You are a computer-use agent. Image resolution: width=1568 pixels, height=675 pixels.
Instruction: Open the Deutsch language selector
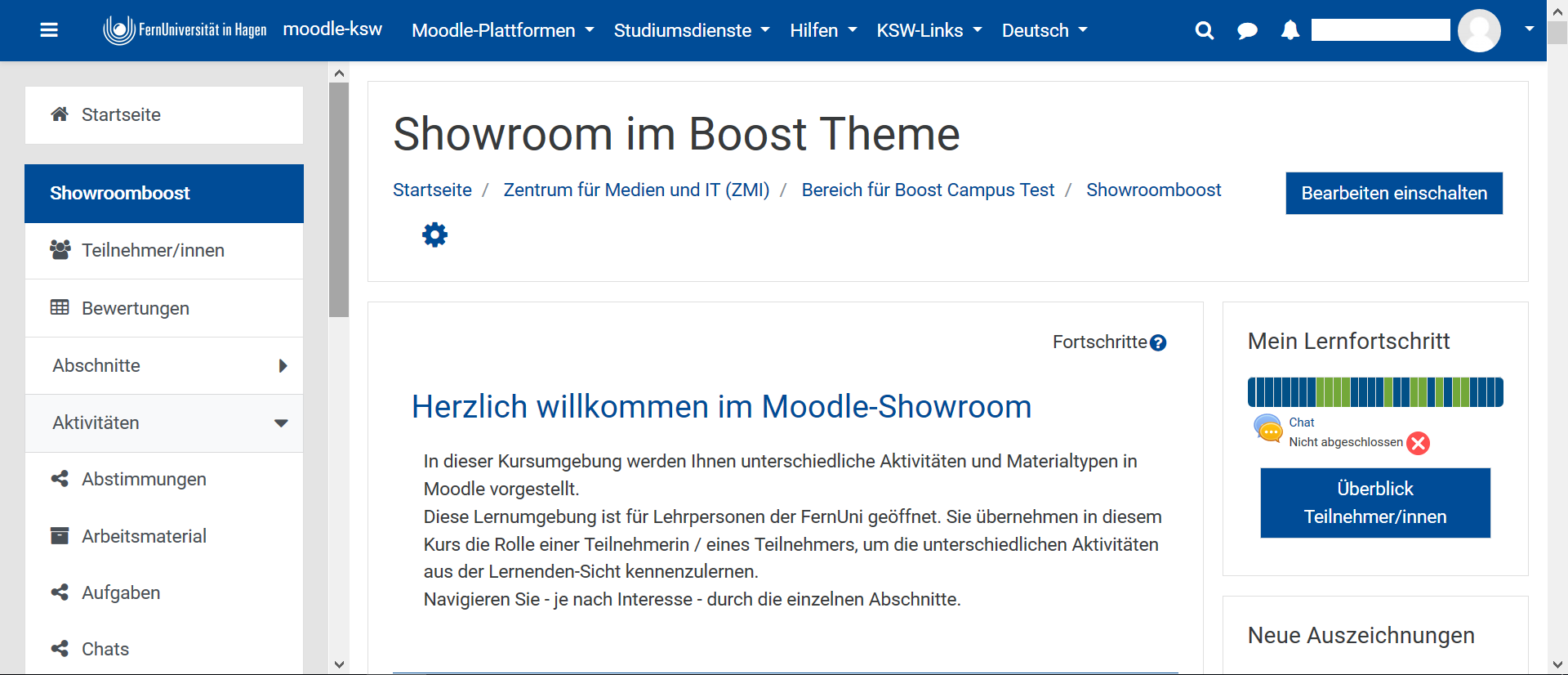click(x=1045, y=30)
